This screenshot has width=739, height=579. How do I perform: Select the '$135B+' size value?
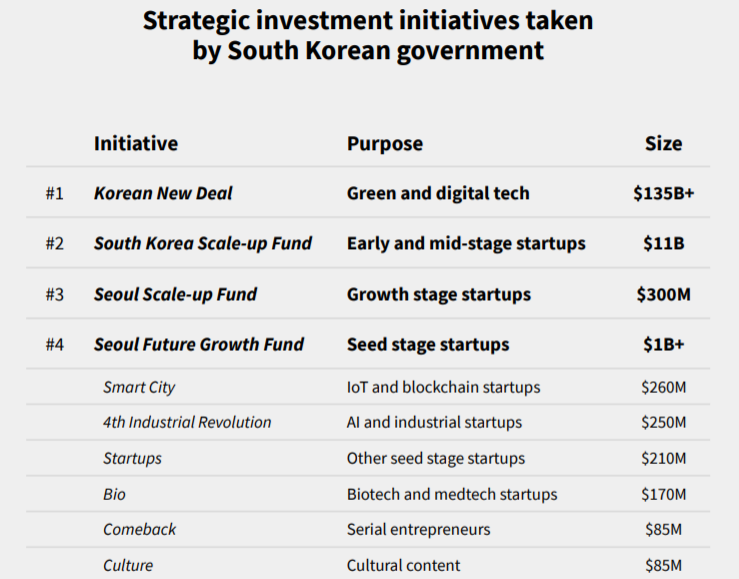(x=663, y=193)
